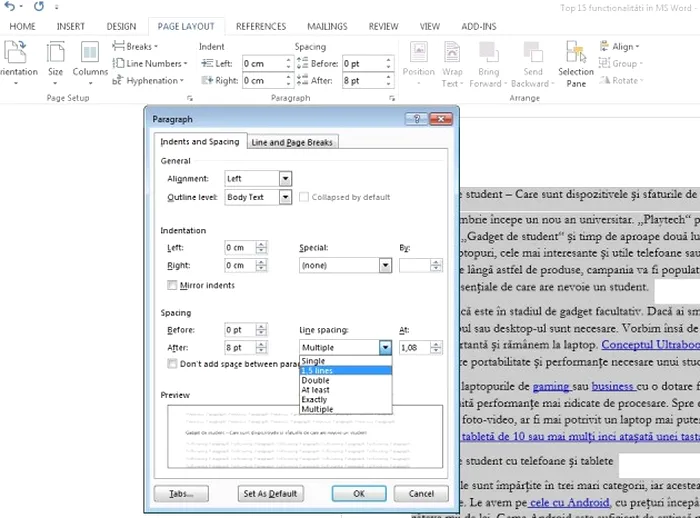This screenshot has height=518, width=700.
Task: Open the Alignment dropdown
Action: pos(285,179)
